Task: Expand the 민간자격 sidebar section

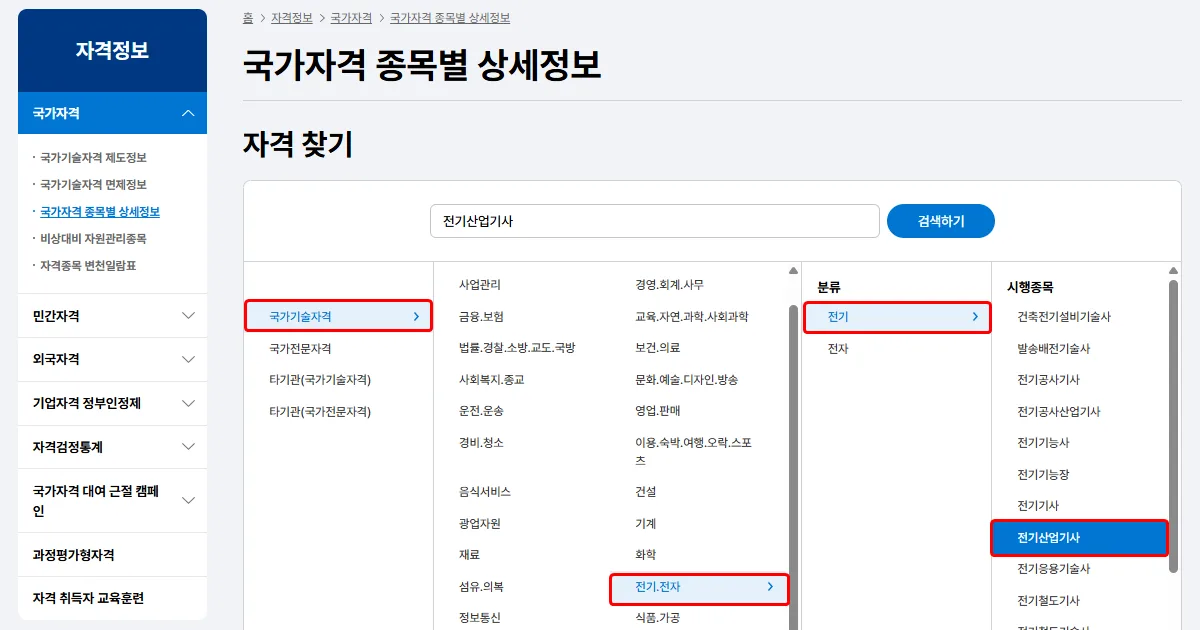Action: click(112, 315)
